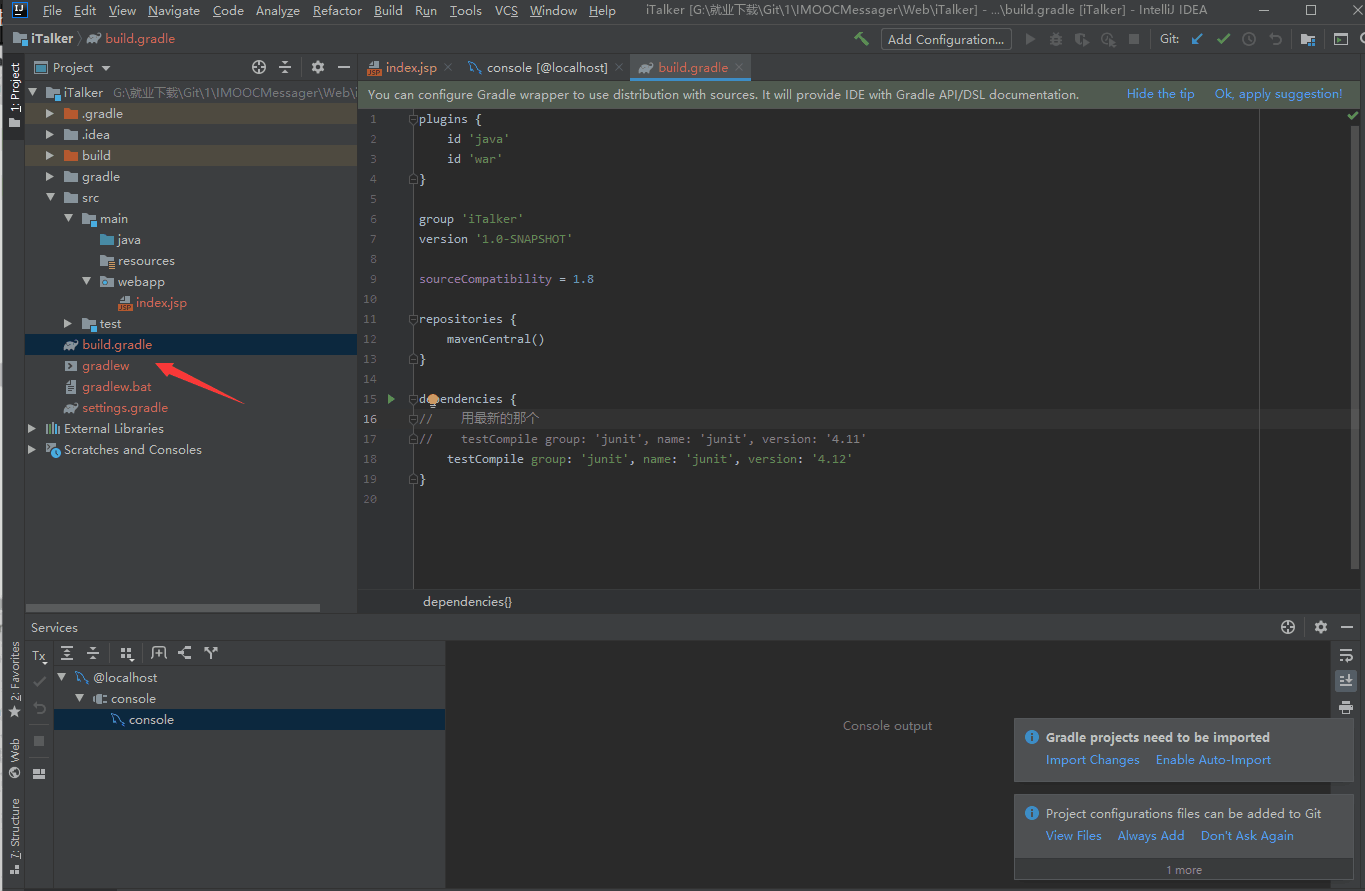
Task: Click the Run Anything icon in toolbar
Action: [1341, 39]
